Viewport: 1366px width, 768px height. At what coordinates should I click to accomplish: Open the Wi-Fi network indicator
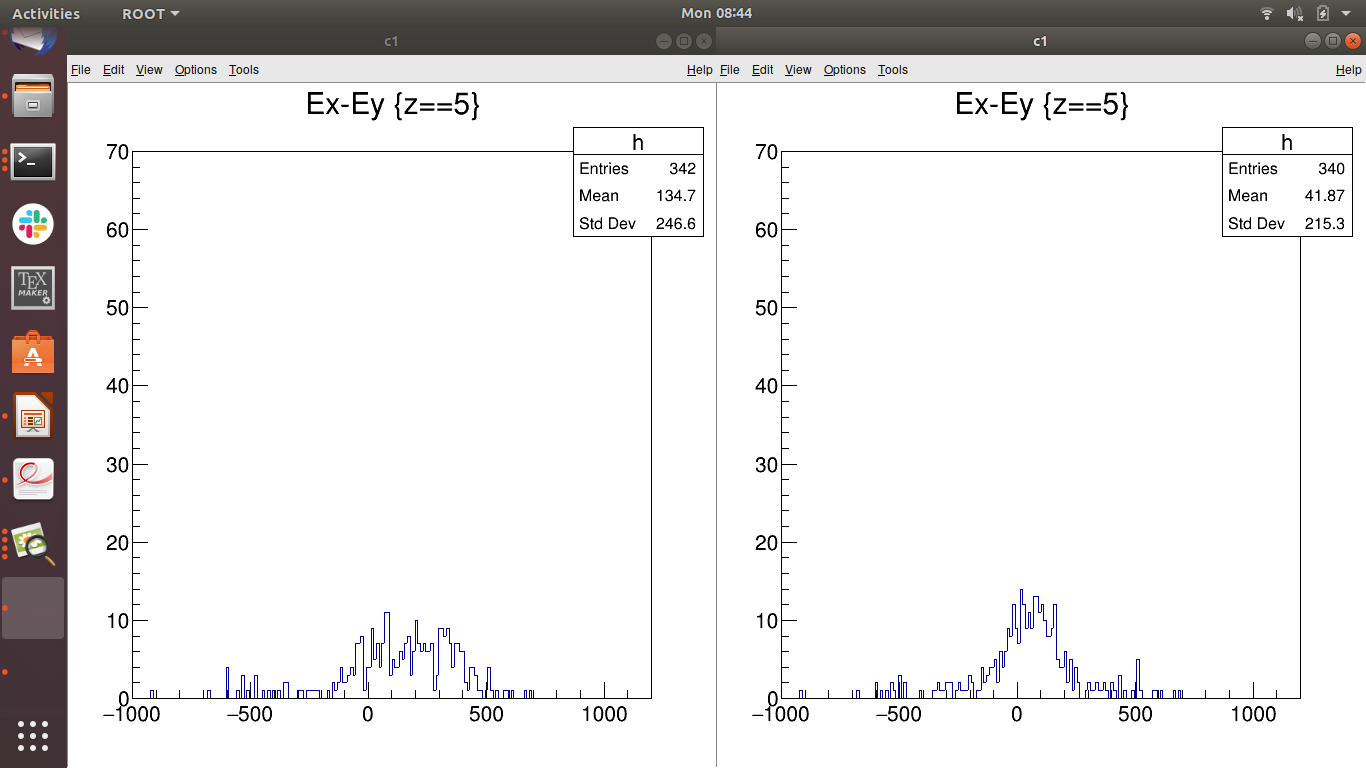1267,13
